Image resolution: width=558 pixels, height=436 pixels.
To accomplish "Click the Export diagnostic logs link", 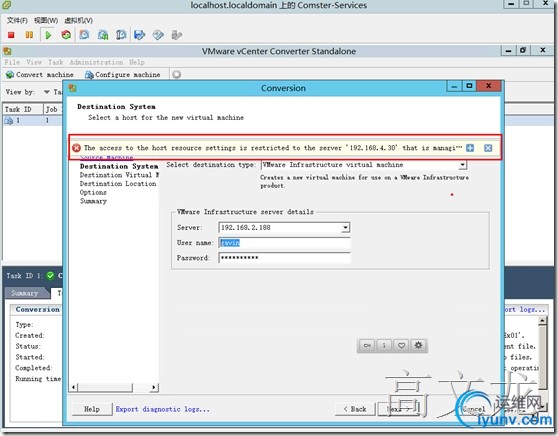I will (162, 409).
